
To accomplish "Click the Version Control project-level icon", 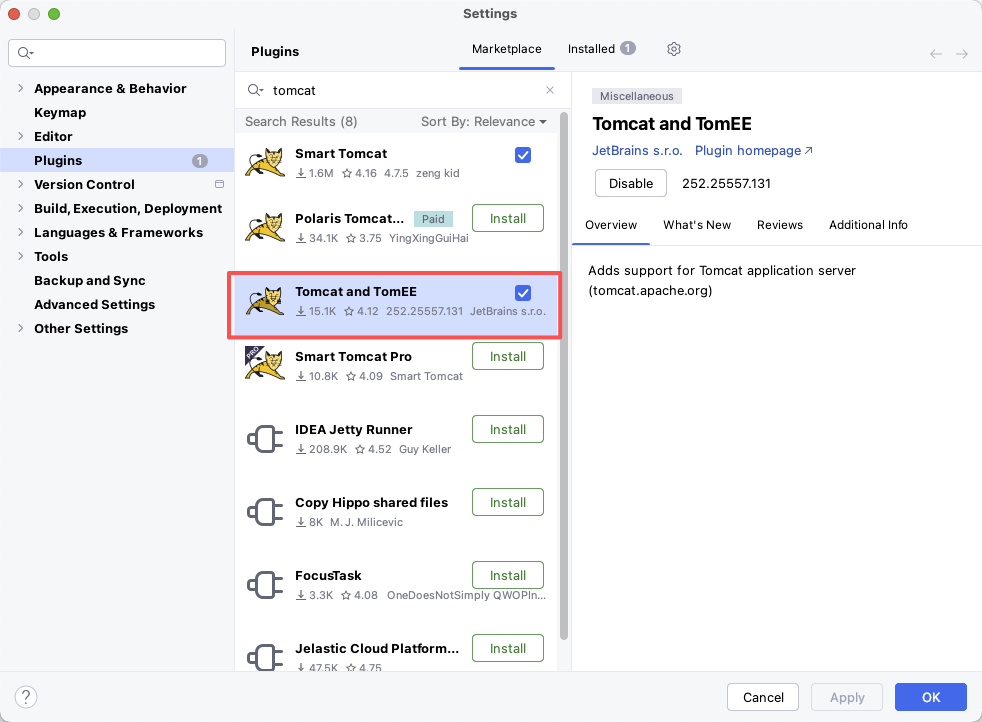I will 219,184.
